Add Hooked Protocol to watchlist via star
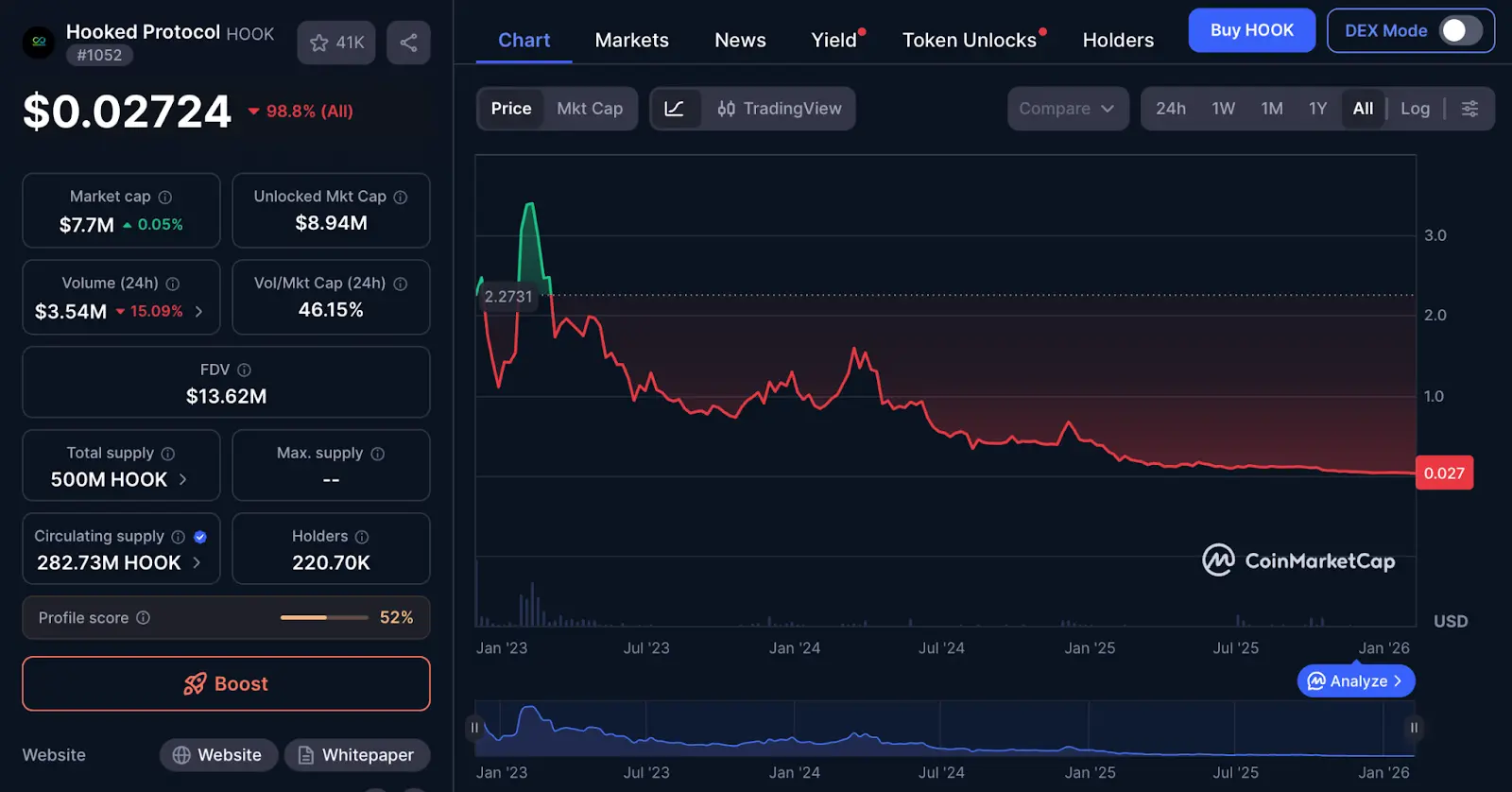1512x792 pixels. (x=335, y=43)
